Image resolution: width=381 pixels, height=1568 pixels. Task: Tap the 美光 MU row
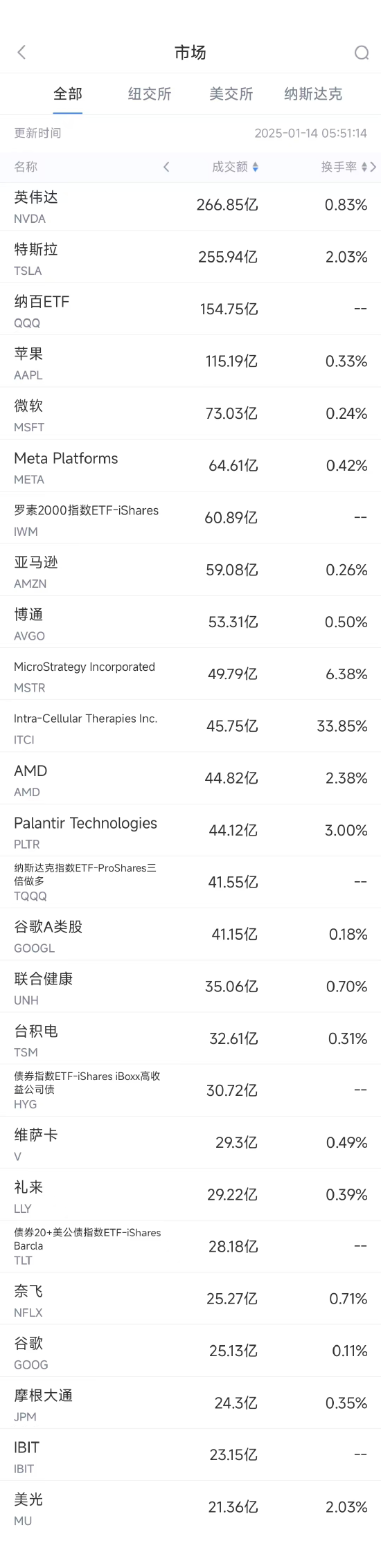[190, 1507]
